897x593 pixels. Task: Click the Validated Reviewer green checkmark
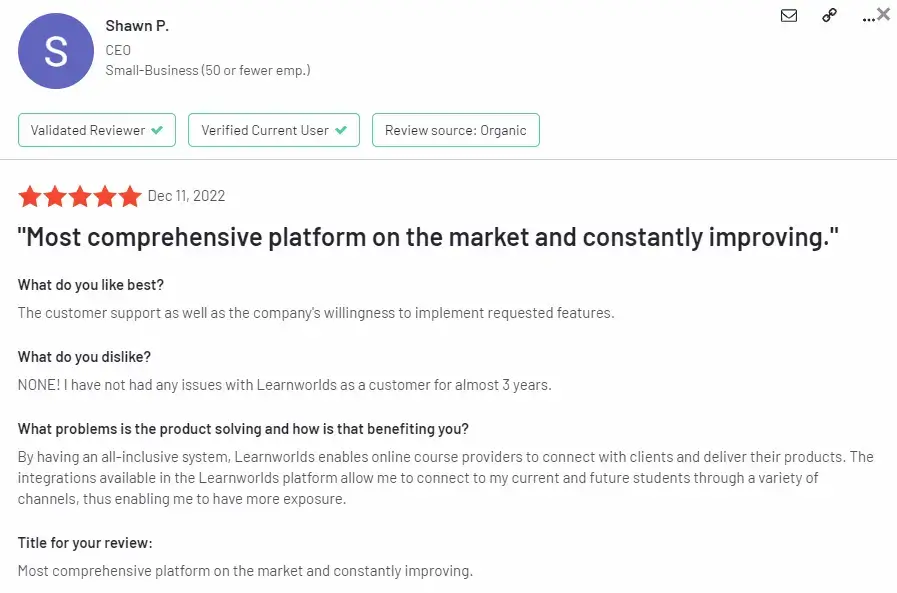coord(157,130)
